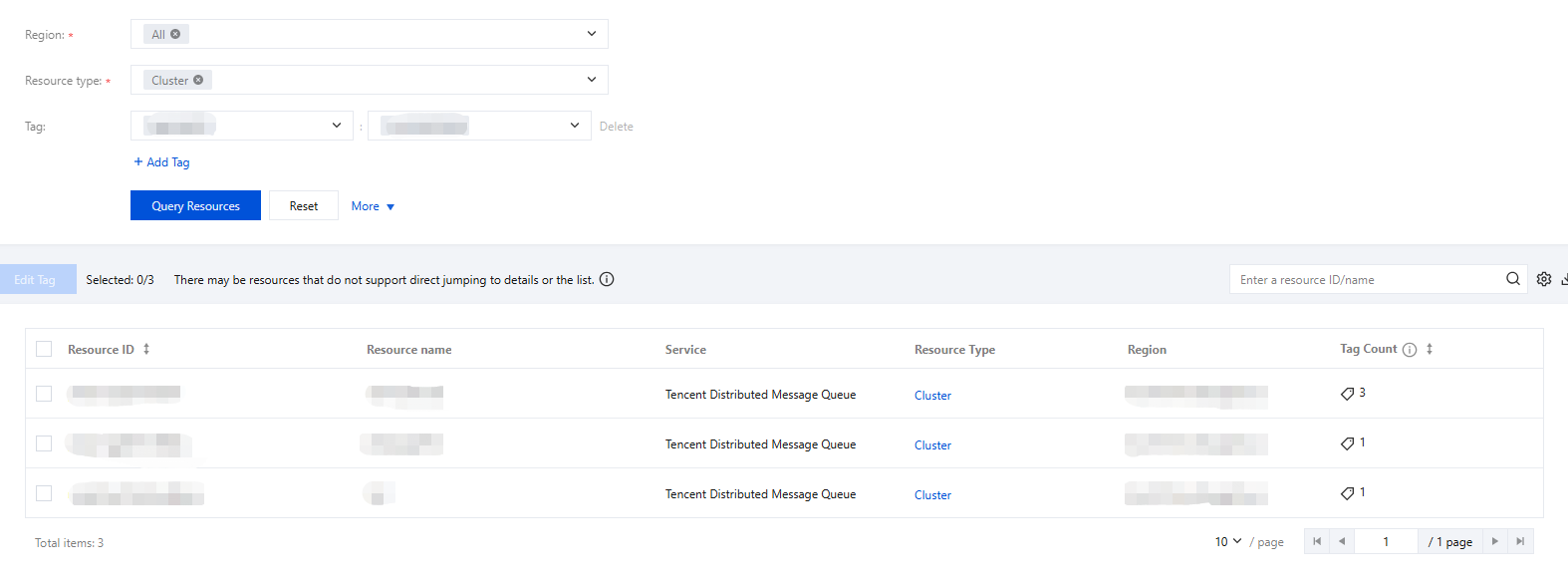Click the Add Tag link

click(x=161, y=161)
